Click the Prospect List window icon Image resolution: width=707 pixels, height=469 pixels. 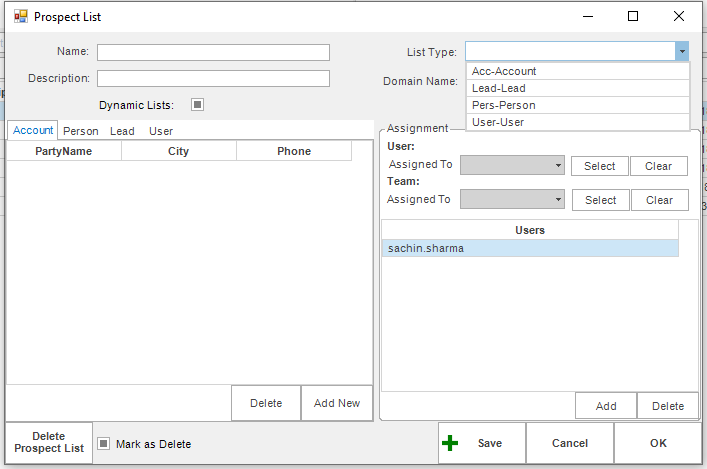(19, 17)
